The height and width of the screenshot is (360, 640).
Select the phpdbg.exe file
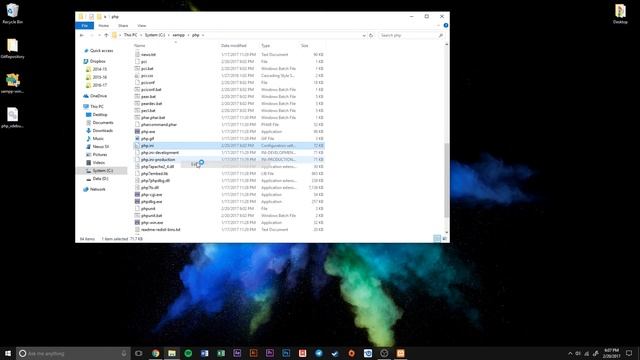229,201
